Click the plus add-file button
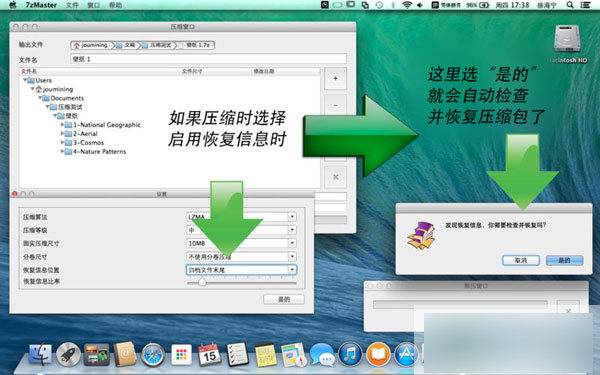The height and width of the screenshot is (375, 600). tap(336, 78)
